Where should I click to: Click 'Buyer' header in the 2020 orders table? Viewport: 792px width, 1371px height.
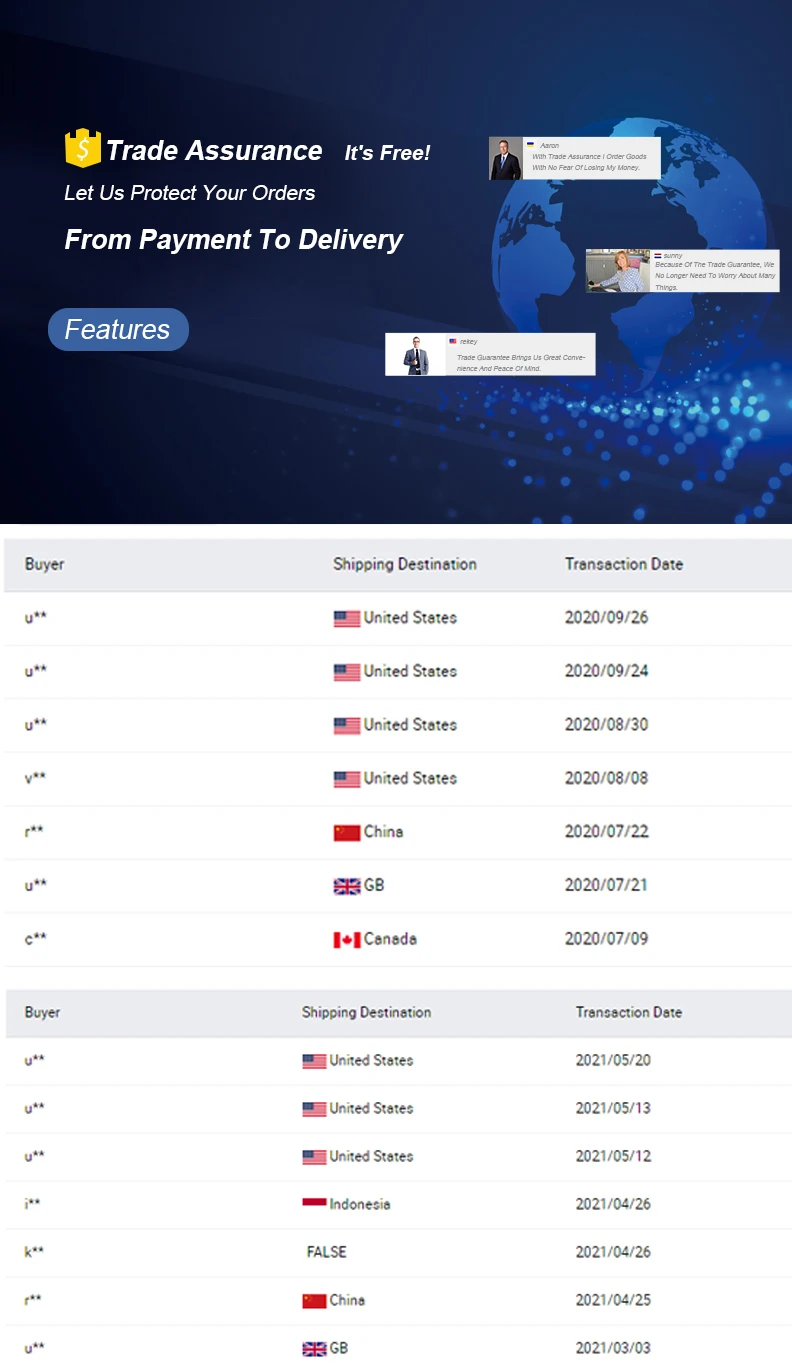coord(45,564)
